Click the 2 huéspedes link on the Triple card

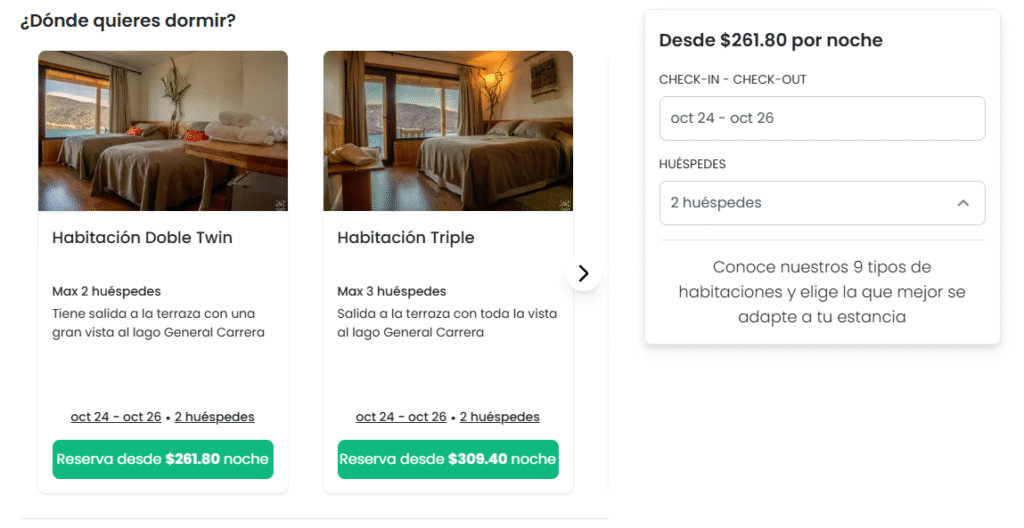coord(500,417)
